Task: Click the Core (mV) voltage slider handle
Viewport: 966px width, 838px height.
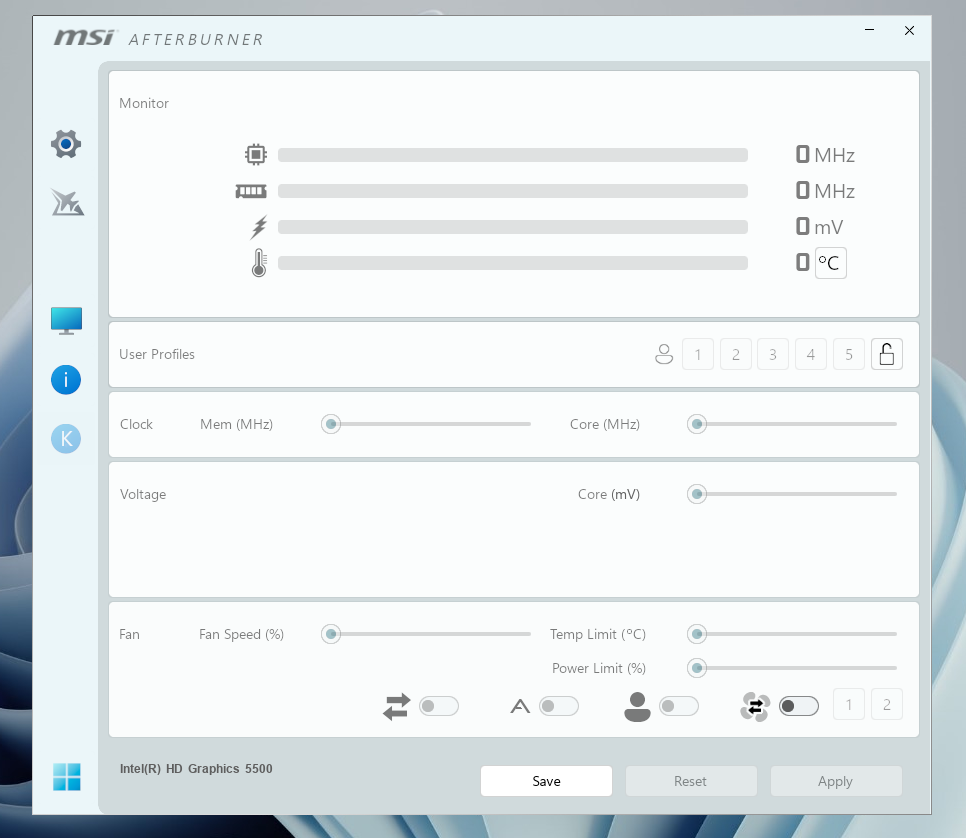Action: tap(697, 494)
